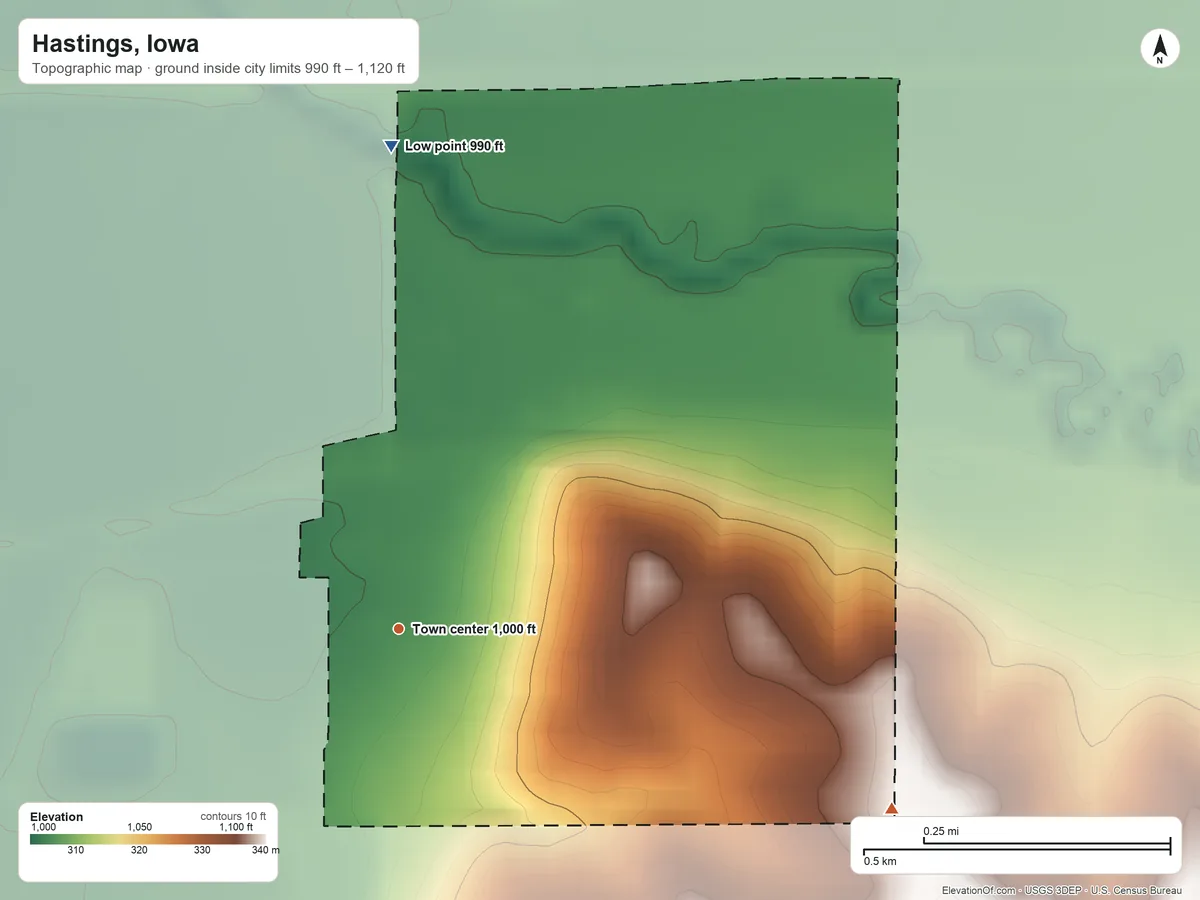Viewport: 1200px width, 900px height.
Task: Click the 'Hastings, Iowa' map title
Action: point(115,44)
